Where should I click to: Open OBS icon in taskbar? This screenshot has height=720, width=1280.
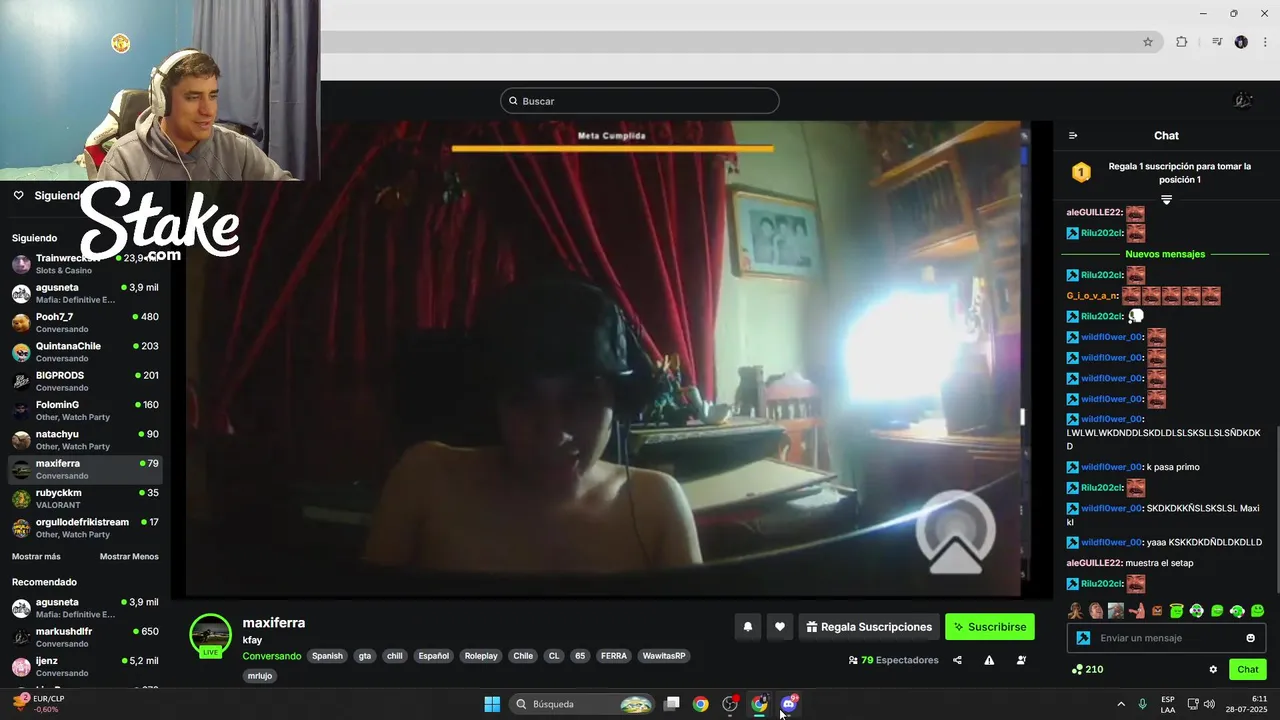730,704
